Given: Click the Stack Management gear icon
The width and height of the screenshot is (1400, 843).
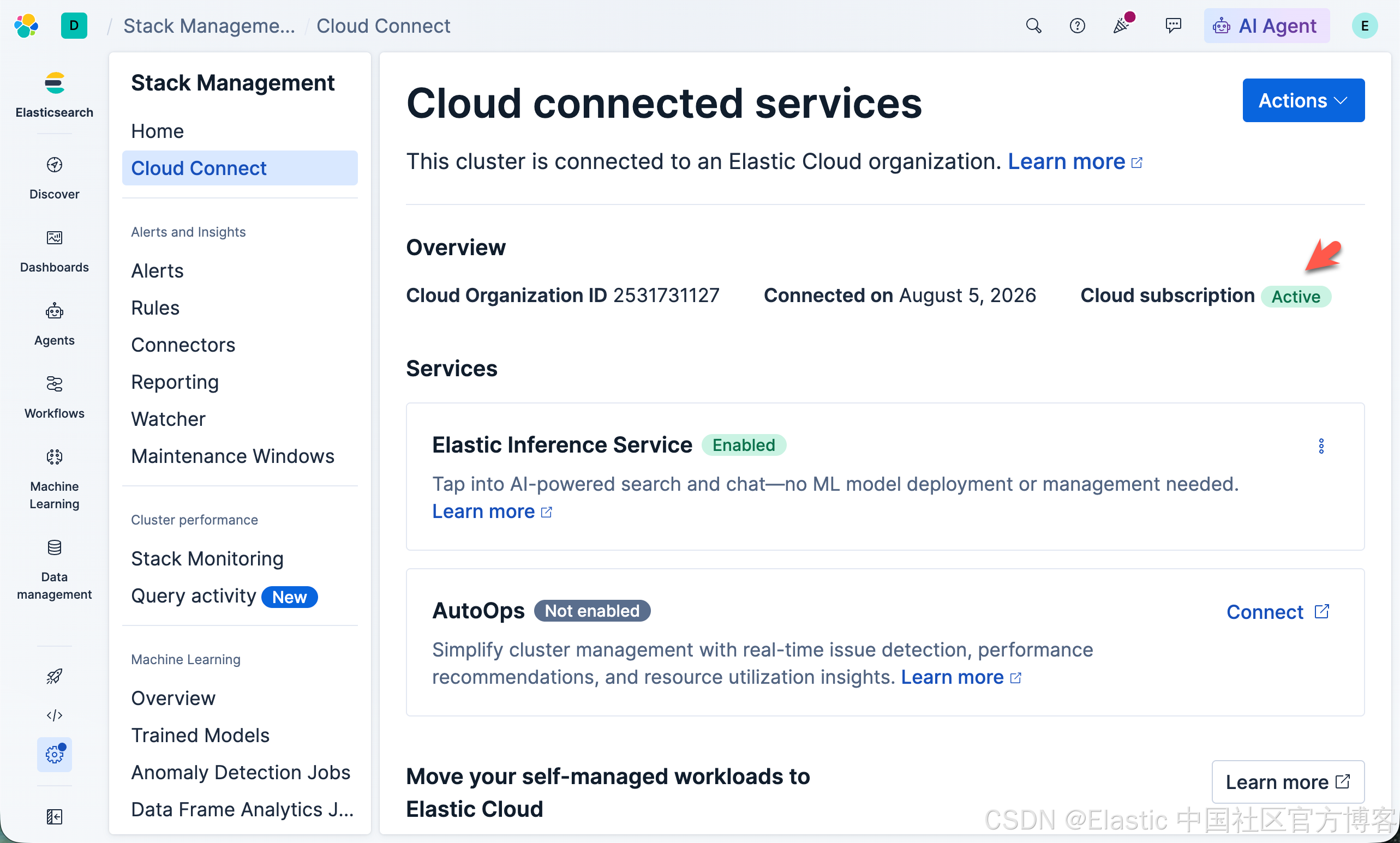Looking at the screenshot, I should point(55,754).
